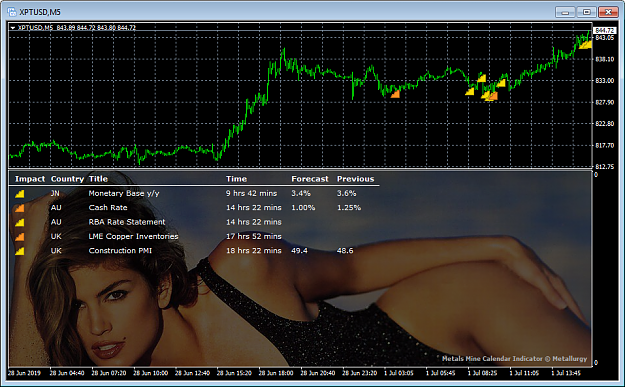The height and width of the screenshot is (387, 625).
Task: Click the 3.4% forecast value
Action: [301, 193]
